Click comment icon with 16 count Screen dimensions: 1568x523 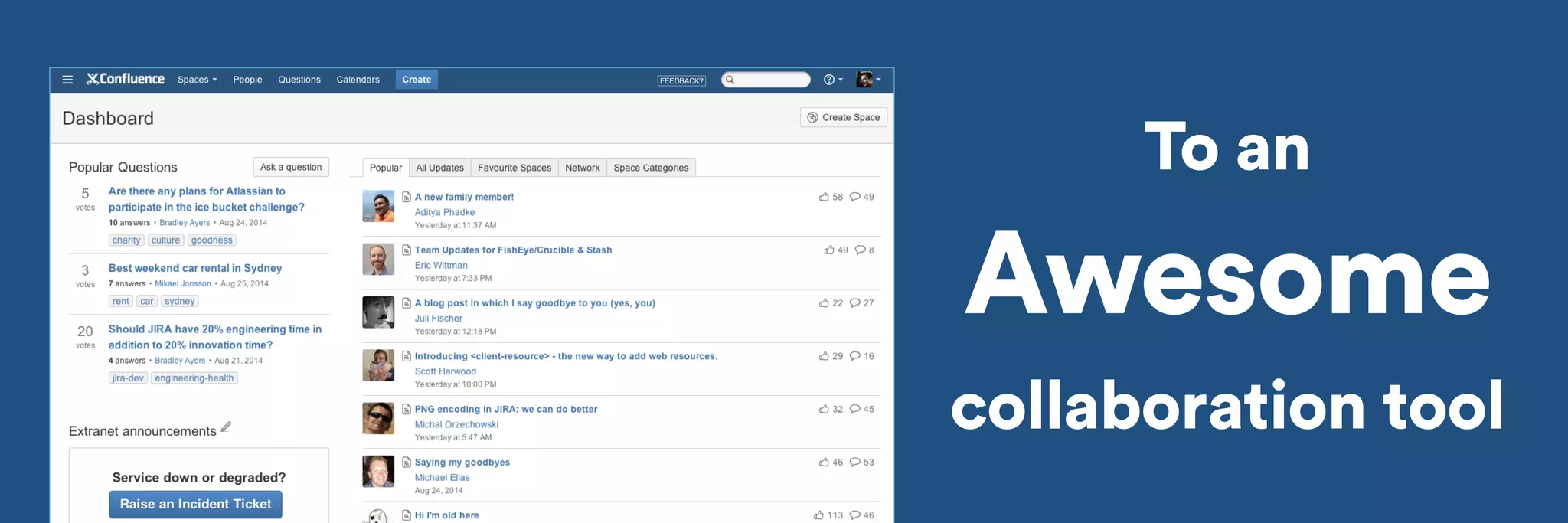pyautogui.click(x=854, y=356)
